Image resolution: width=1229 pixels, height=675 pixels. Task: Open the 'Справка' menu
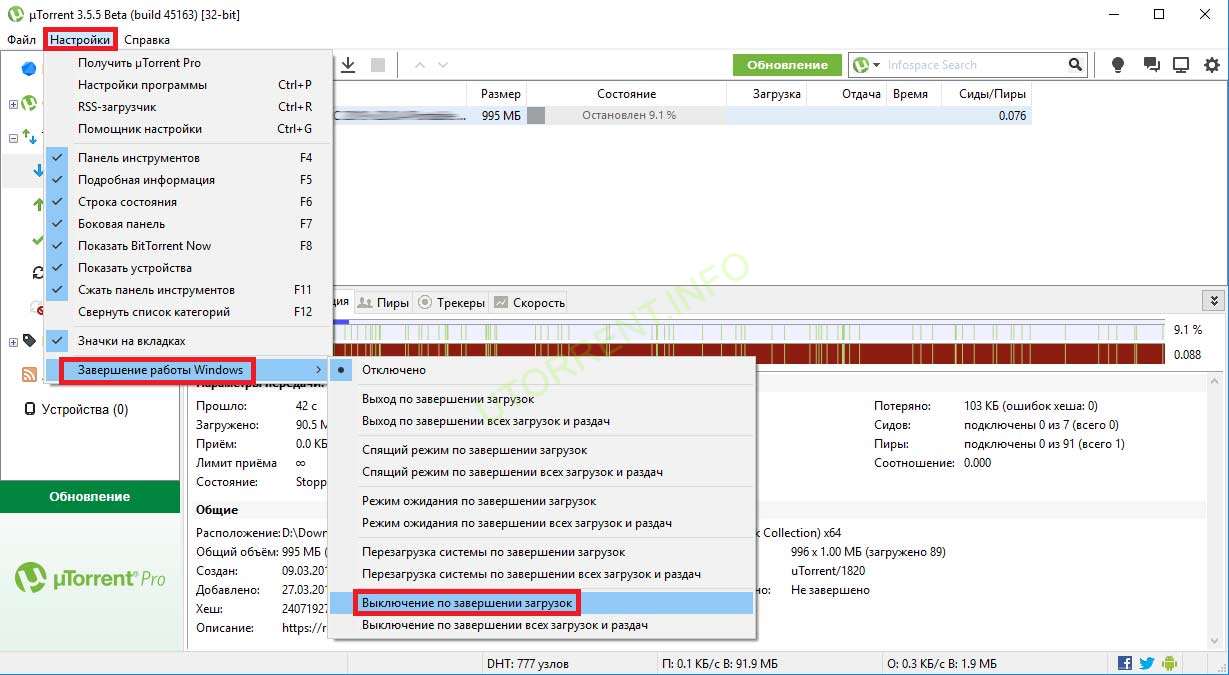point(147,40)
